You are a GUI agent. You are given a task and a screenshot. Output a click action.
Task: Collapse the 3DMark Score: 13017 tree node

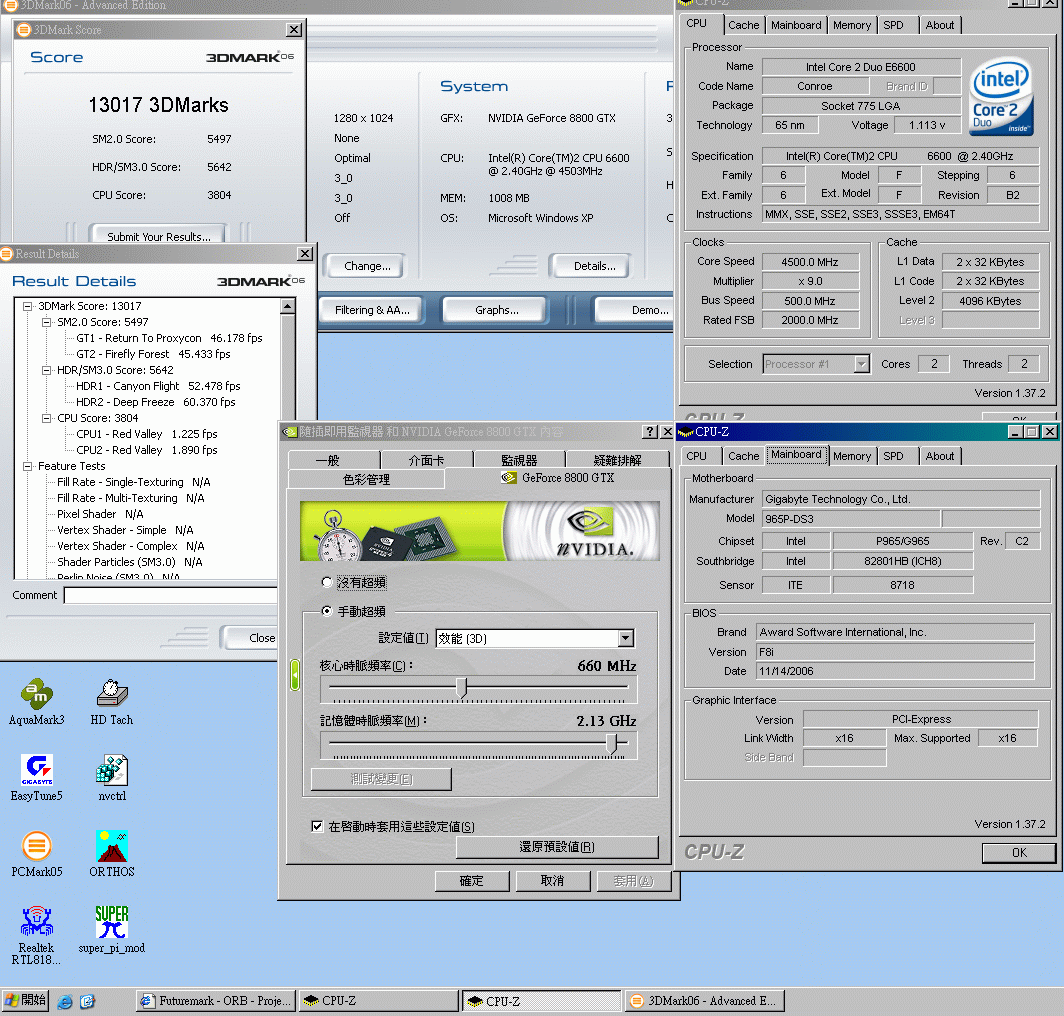tap(28, 306)
